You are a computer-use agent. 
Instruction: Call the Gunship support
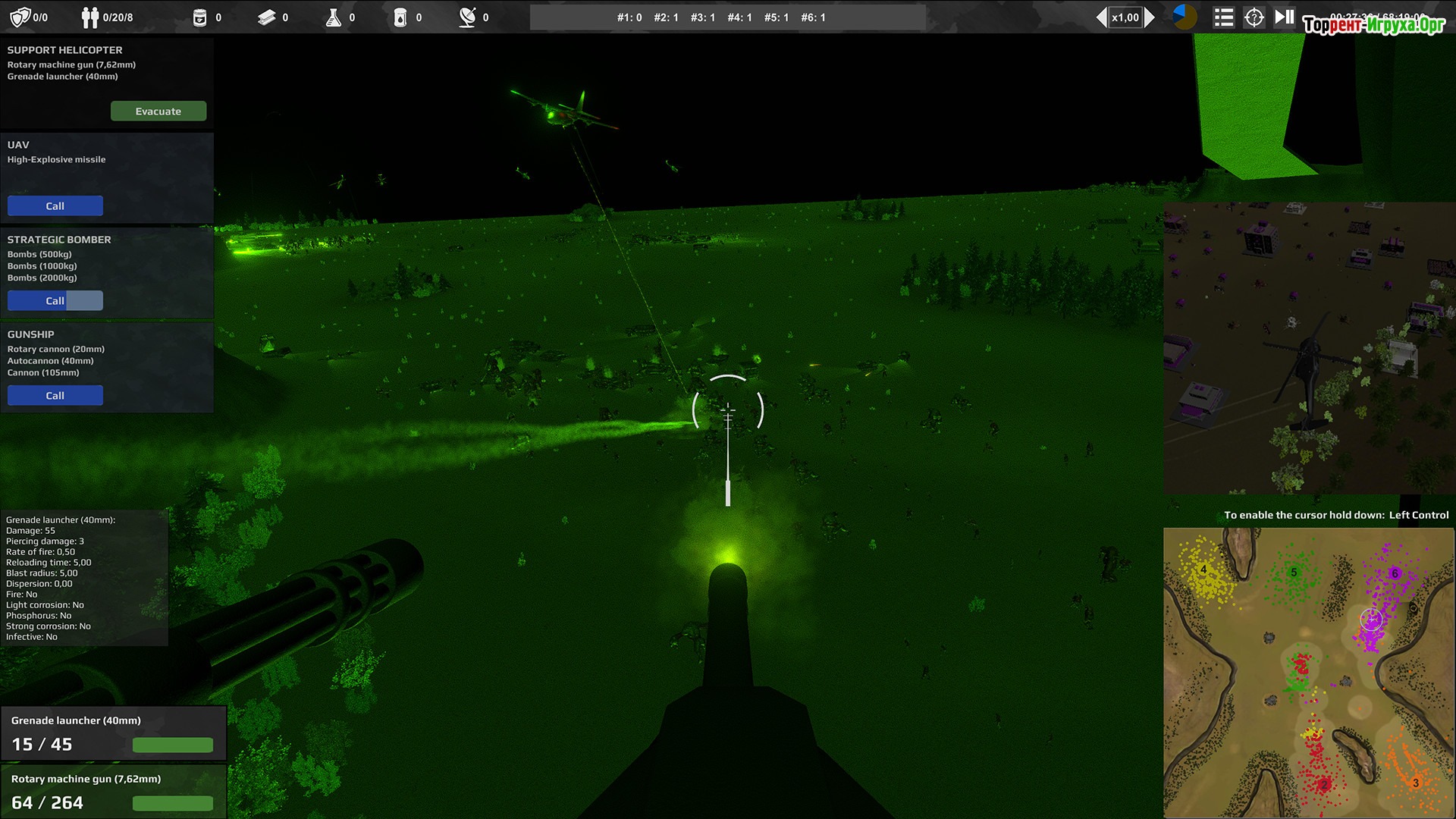[55, 395]
